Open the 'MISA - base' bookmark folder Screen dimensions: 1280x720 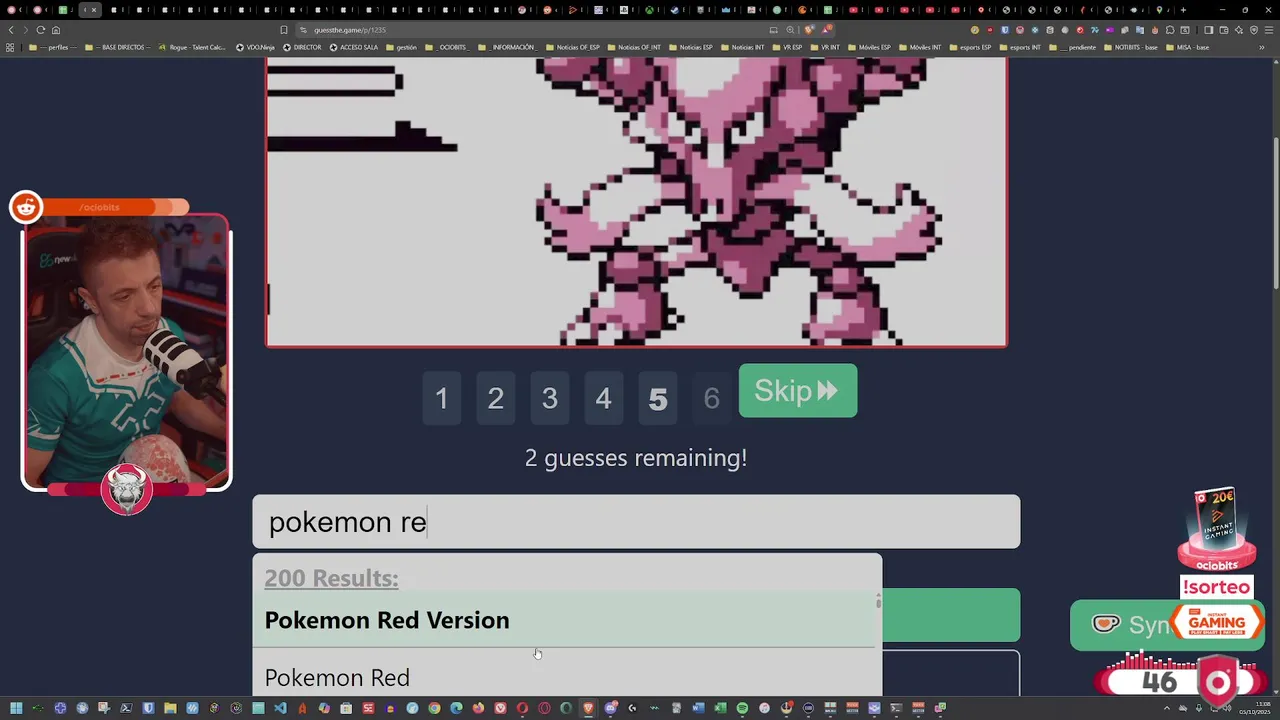(x=1187, y=47)
